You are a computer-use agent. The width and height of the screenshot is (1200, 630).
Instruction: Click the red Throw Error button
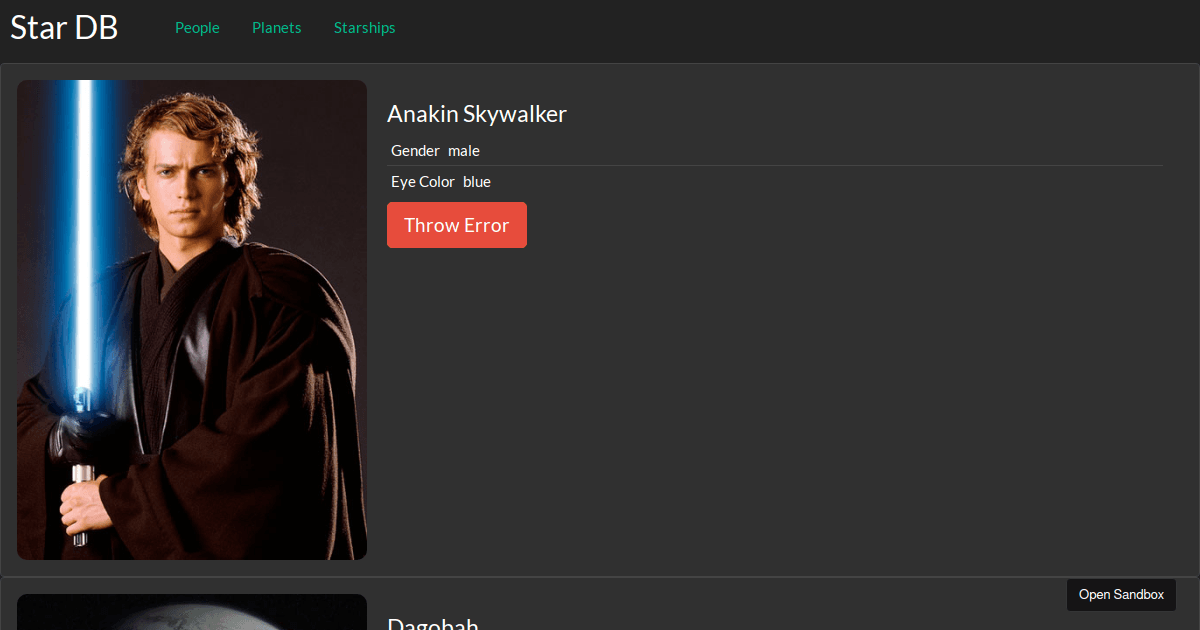click(457, 225)
